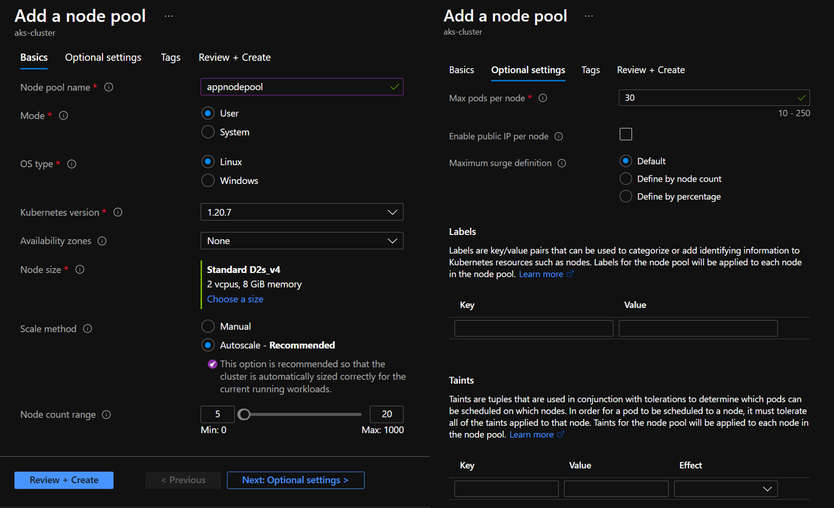
Task: Click blue Review + Create button
Action: click(64, 480)
